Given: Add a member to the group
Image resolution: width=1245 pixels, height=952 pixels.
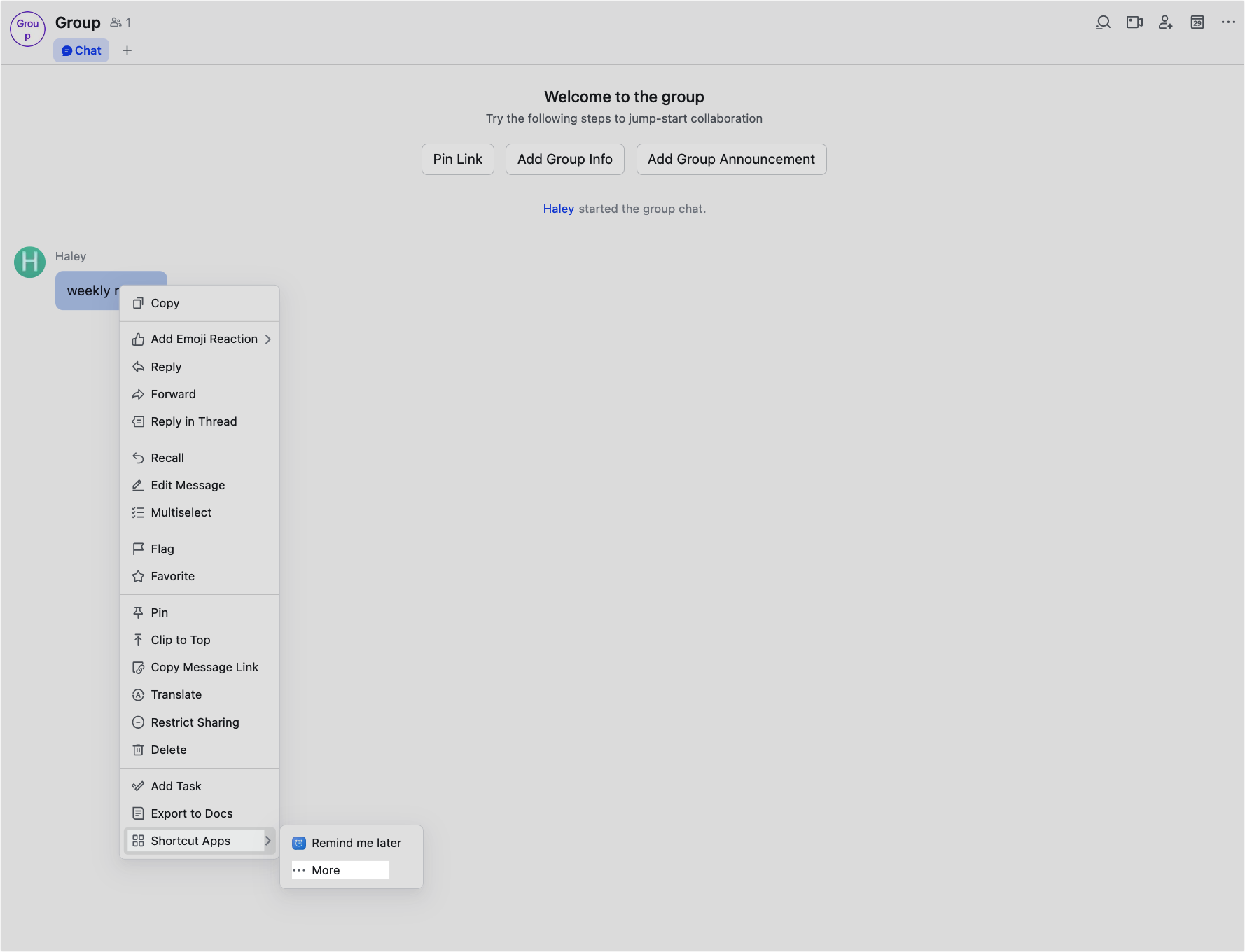Looking at the screenshot, I should [1165, 22].
